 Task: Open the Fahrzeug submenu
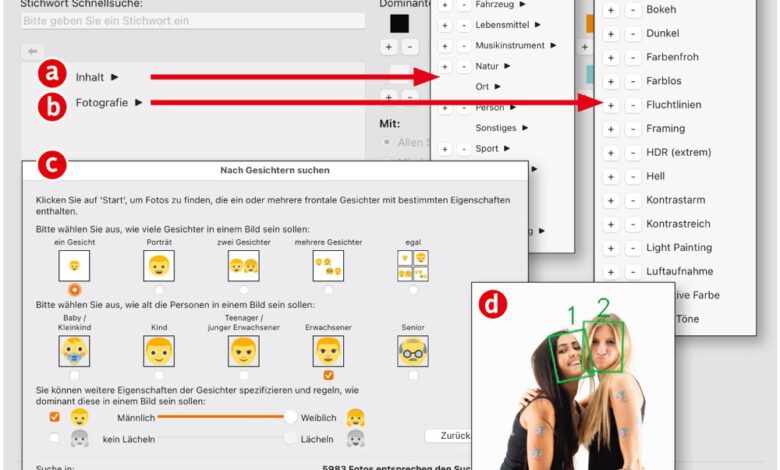pyautogui.click(x=500, y=4)
